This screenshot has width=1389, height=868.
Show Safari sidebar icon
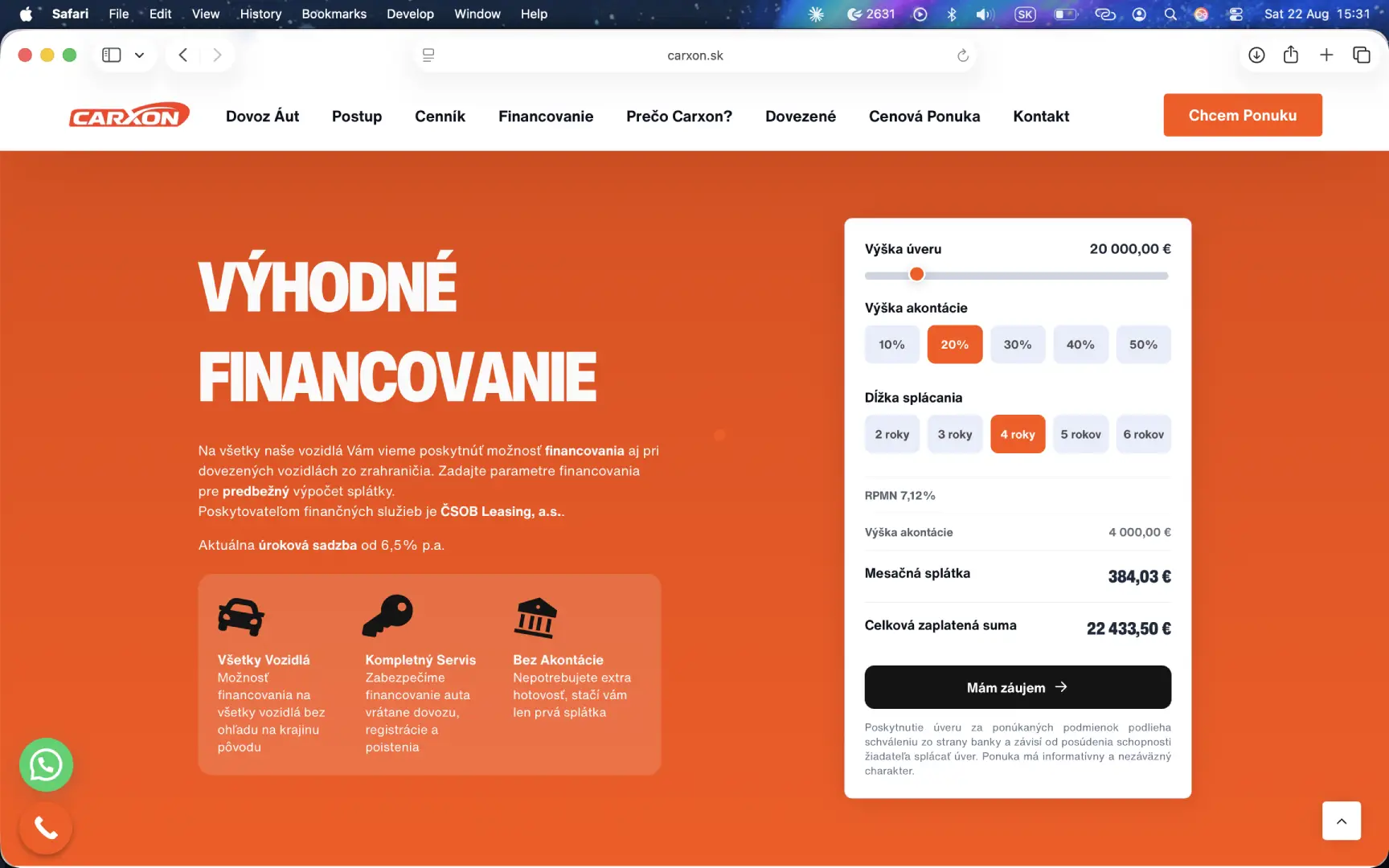pos(112,55)
